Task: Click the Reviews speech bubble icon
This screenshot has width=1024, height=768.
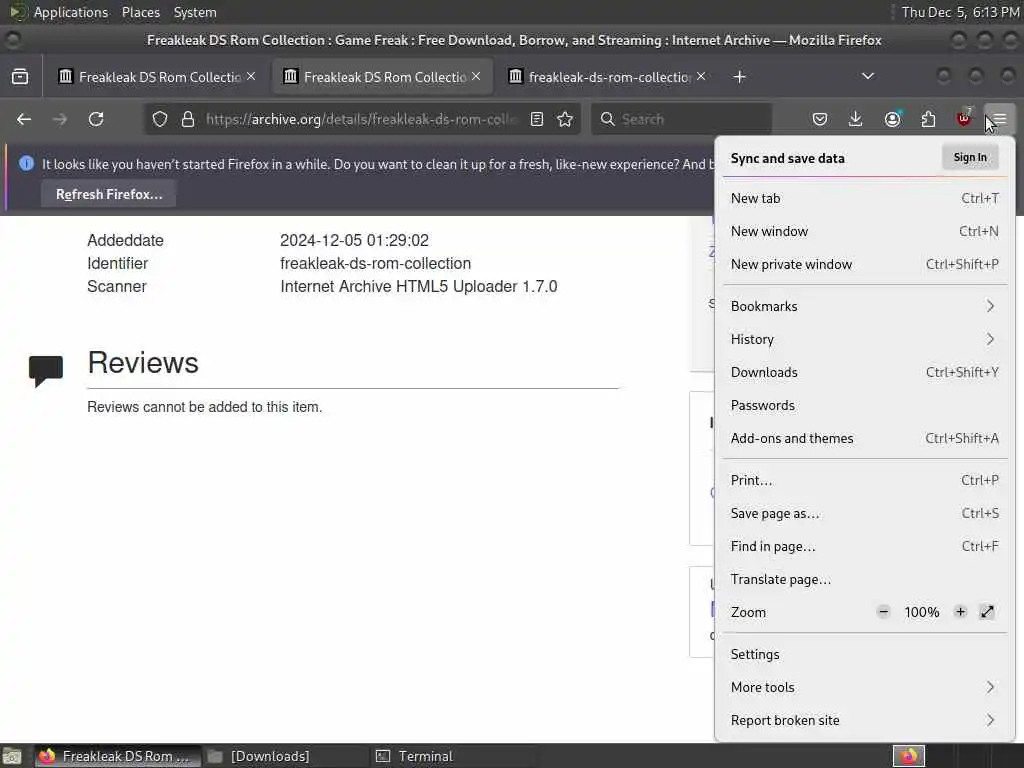Action: (x=46, y=371)
